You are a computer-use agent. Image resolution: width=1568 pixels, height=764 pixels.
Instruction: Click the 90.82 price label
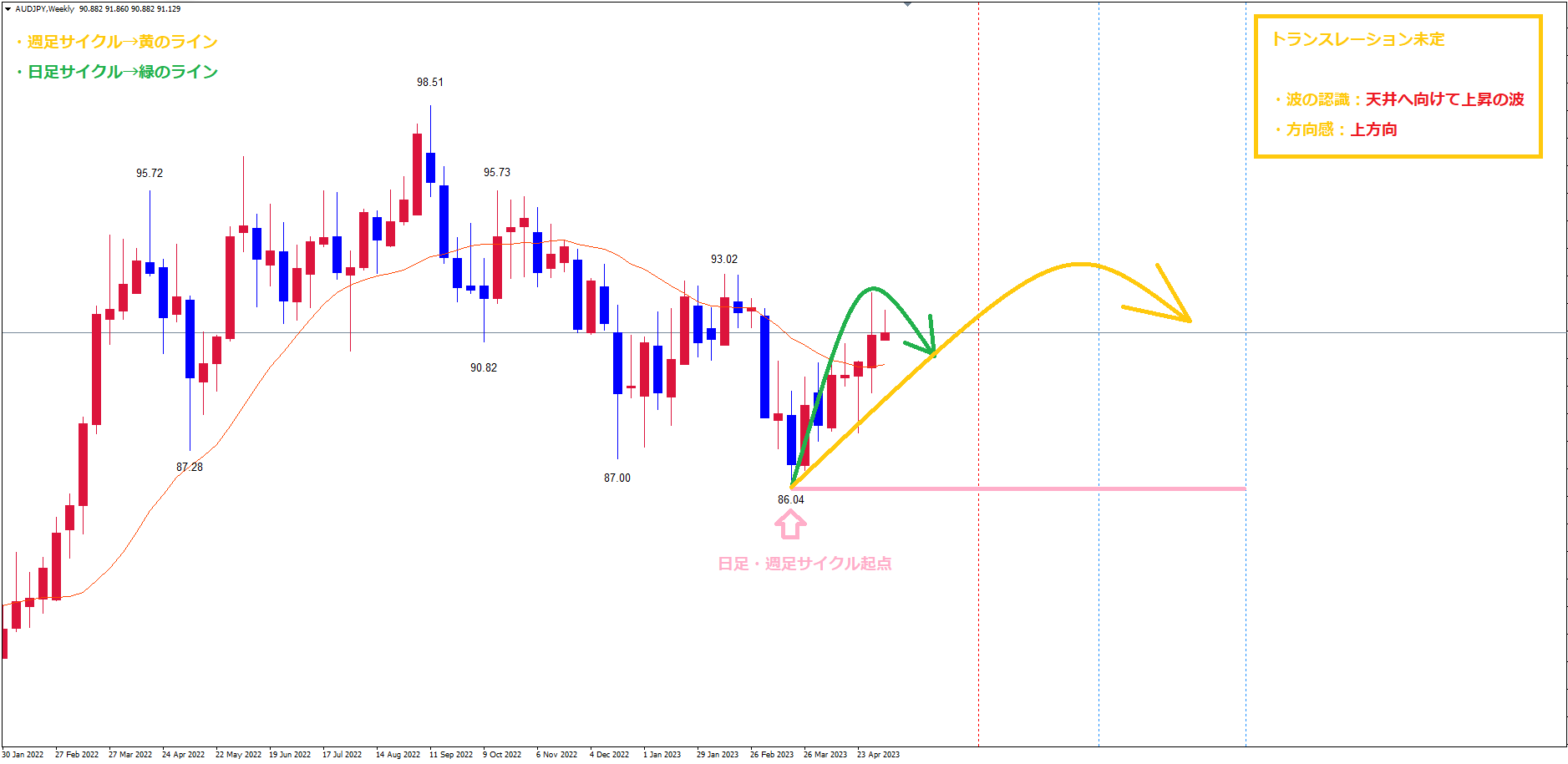[484, 367]
